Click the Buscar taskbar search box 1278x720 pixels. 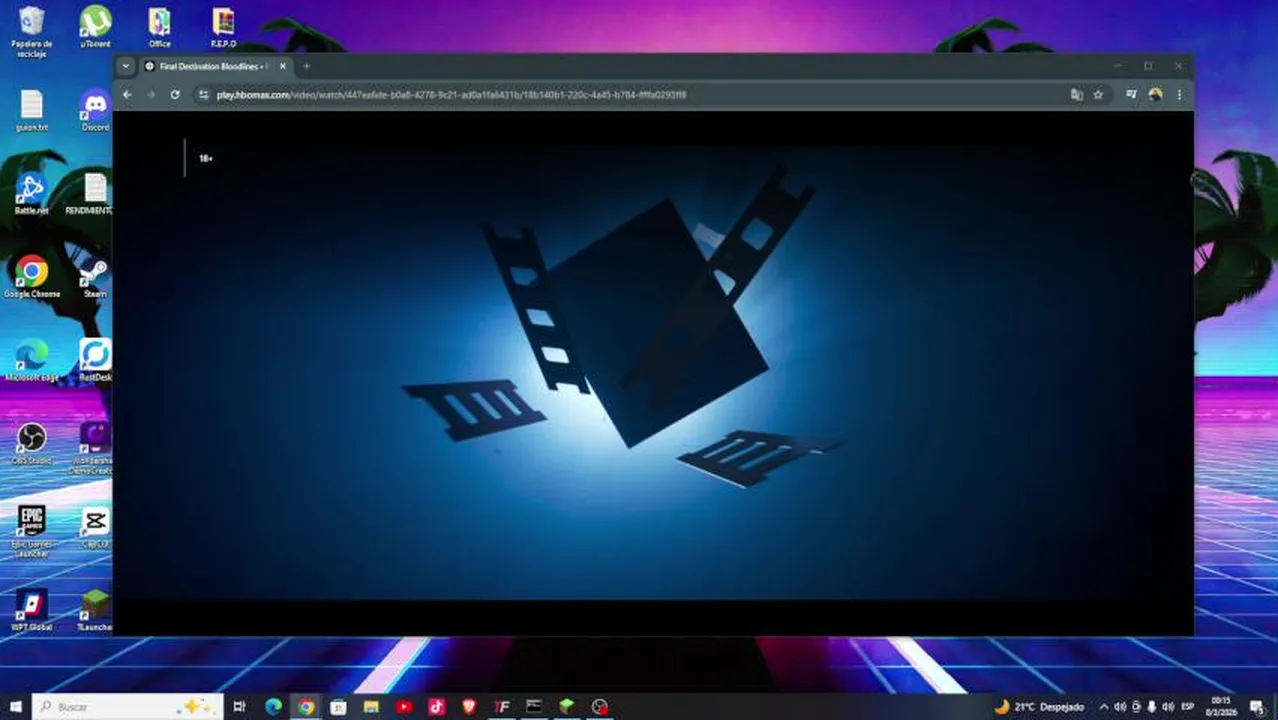tap(128, 706)
